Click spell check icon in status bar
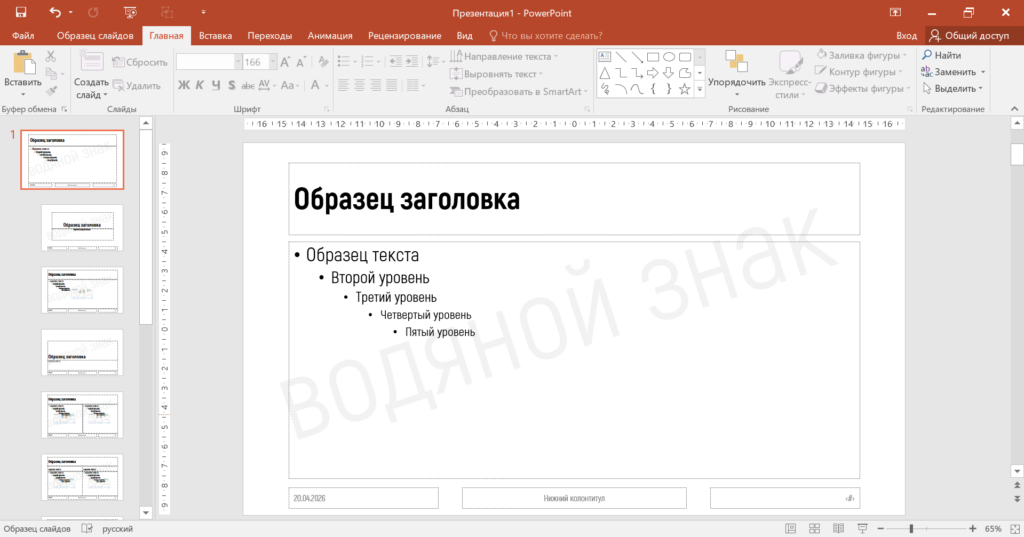1024x537 pixels. tap(87, 529)
